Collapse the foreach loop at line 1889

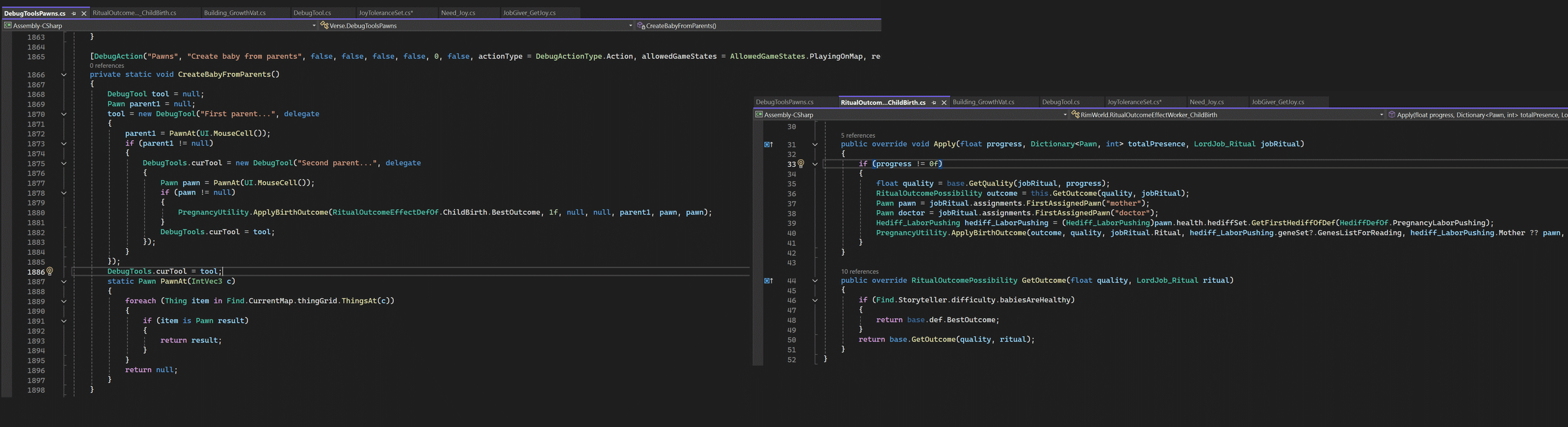tap(63, 301)
